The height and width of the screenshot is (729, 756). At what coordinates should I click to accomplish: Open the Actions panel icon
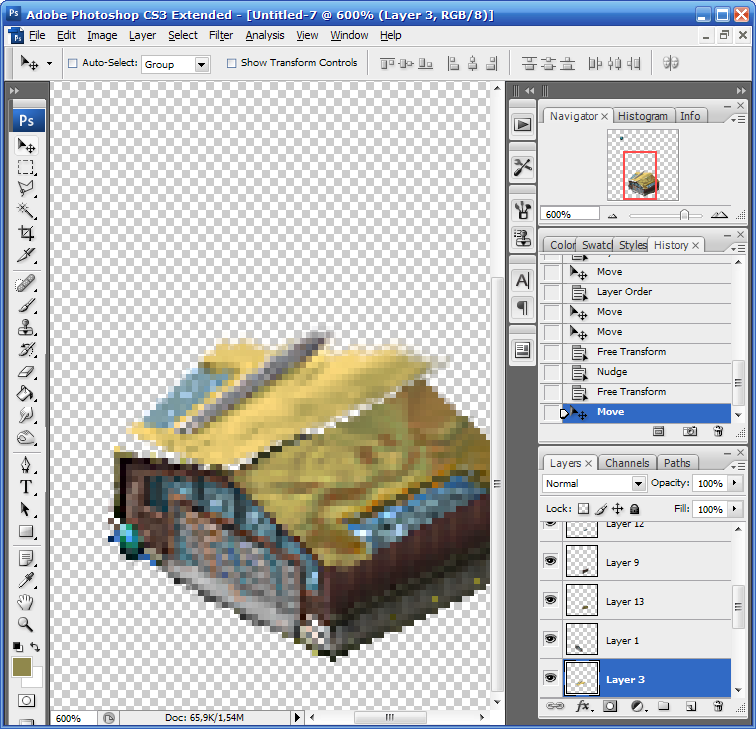[x=522, y=125]
